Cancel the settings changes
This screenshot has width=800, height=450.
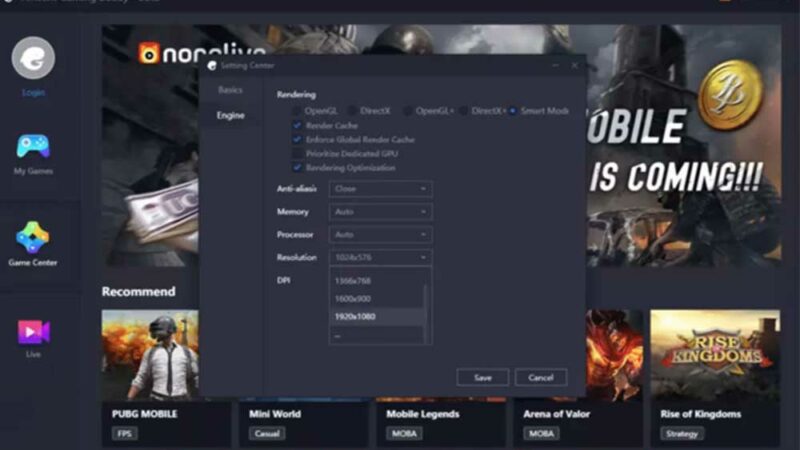(541, 378)
